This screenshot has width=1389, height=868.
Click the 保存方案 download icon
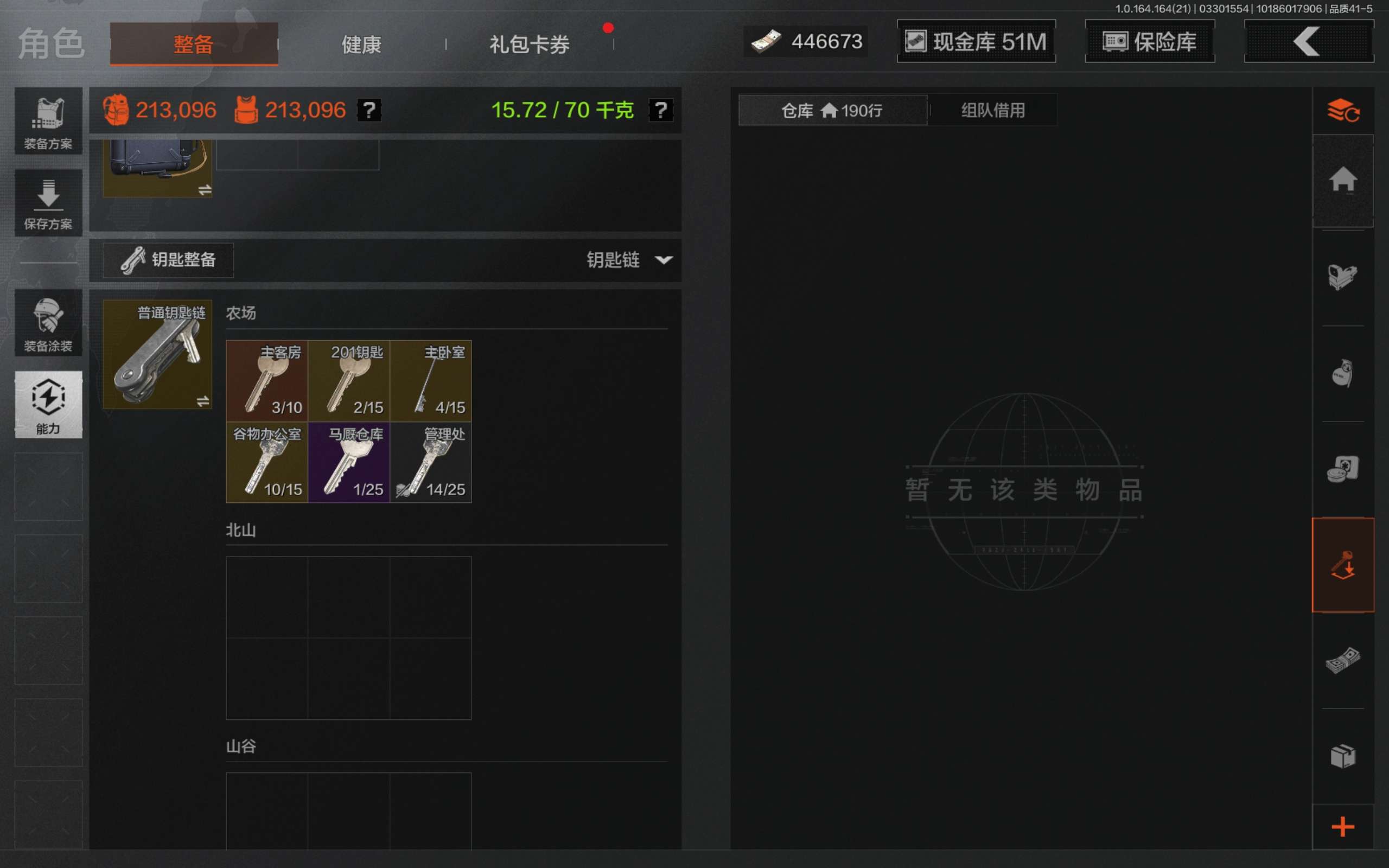[x=48, y=203]
